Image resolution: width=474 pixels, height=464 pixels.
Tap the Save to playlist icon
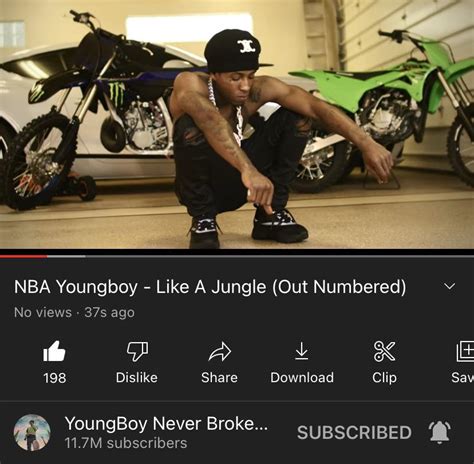point(465,351)
